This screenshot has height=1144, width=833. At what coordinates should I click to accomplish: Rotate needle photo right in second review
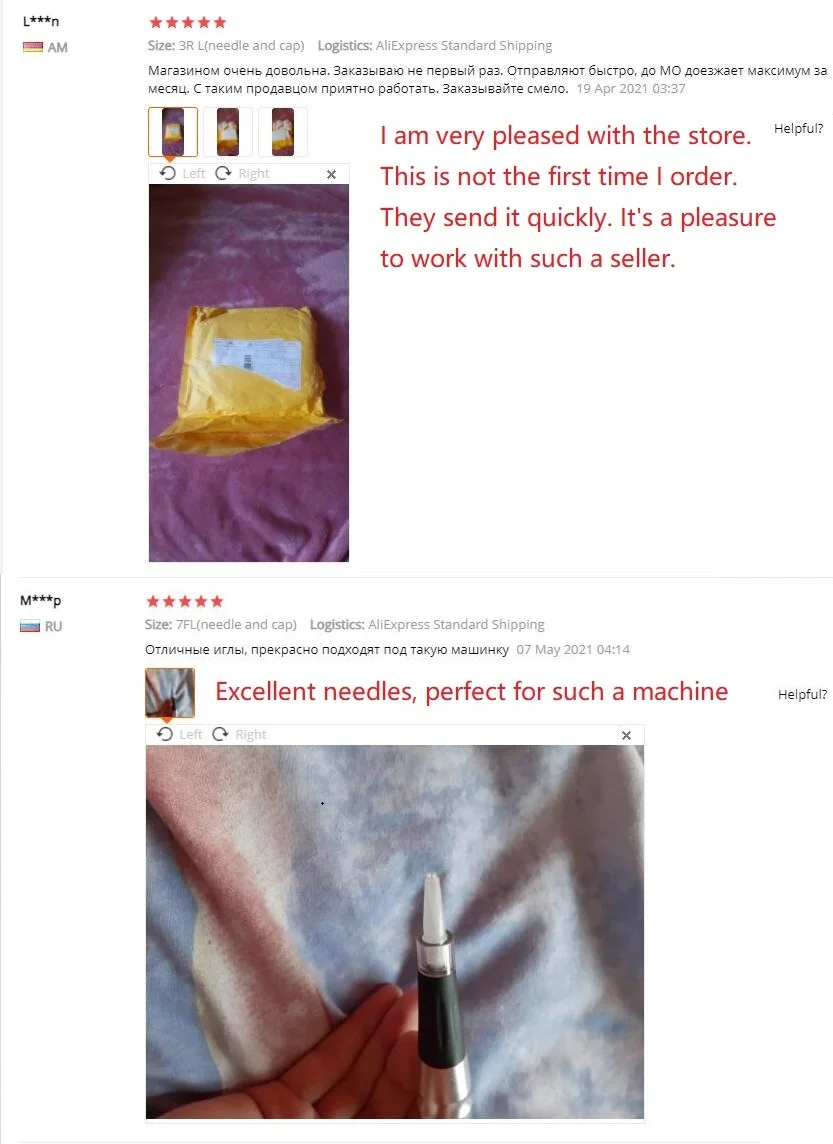239,735
